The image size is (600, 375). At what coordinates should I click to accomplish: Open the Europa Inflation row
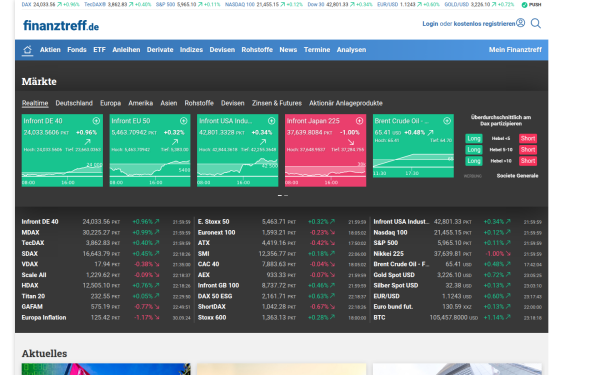pyautogui.click(x=106, y=317)
